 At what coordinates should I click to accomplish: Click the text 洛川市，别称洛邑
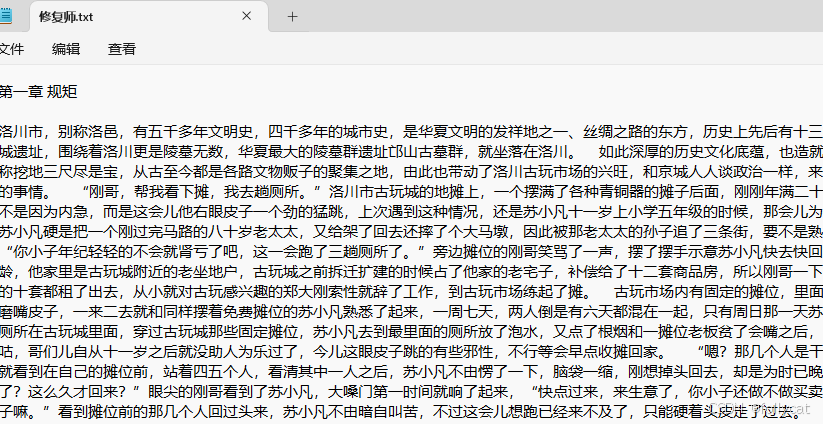(x=61, y=131)
